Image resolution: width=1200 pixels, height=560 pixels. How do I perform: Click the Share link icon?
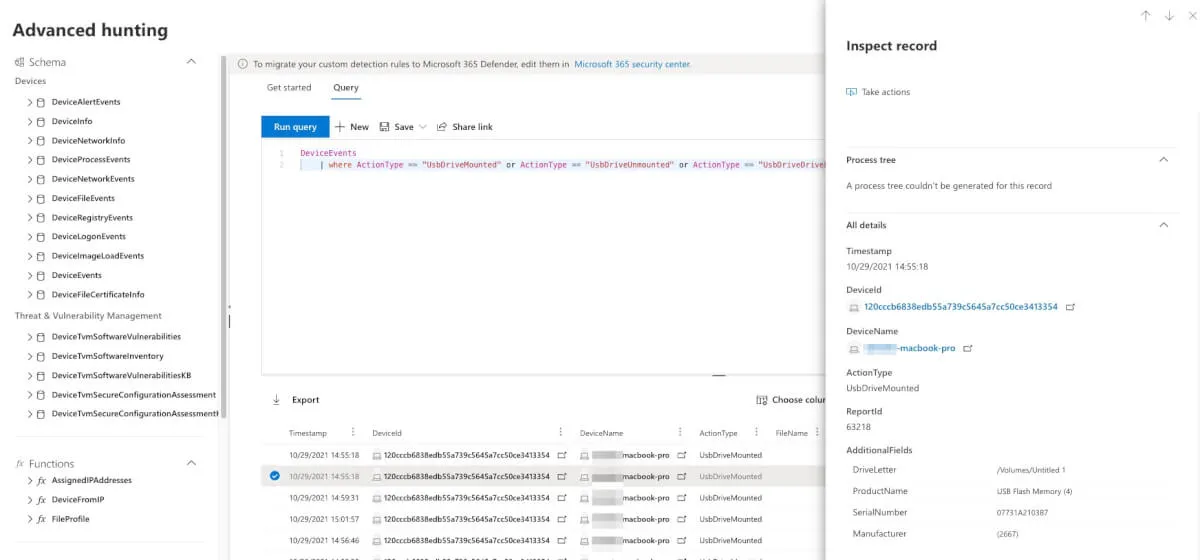[x=442, y=127]
